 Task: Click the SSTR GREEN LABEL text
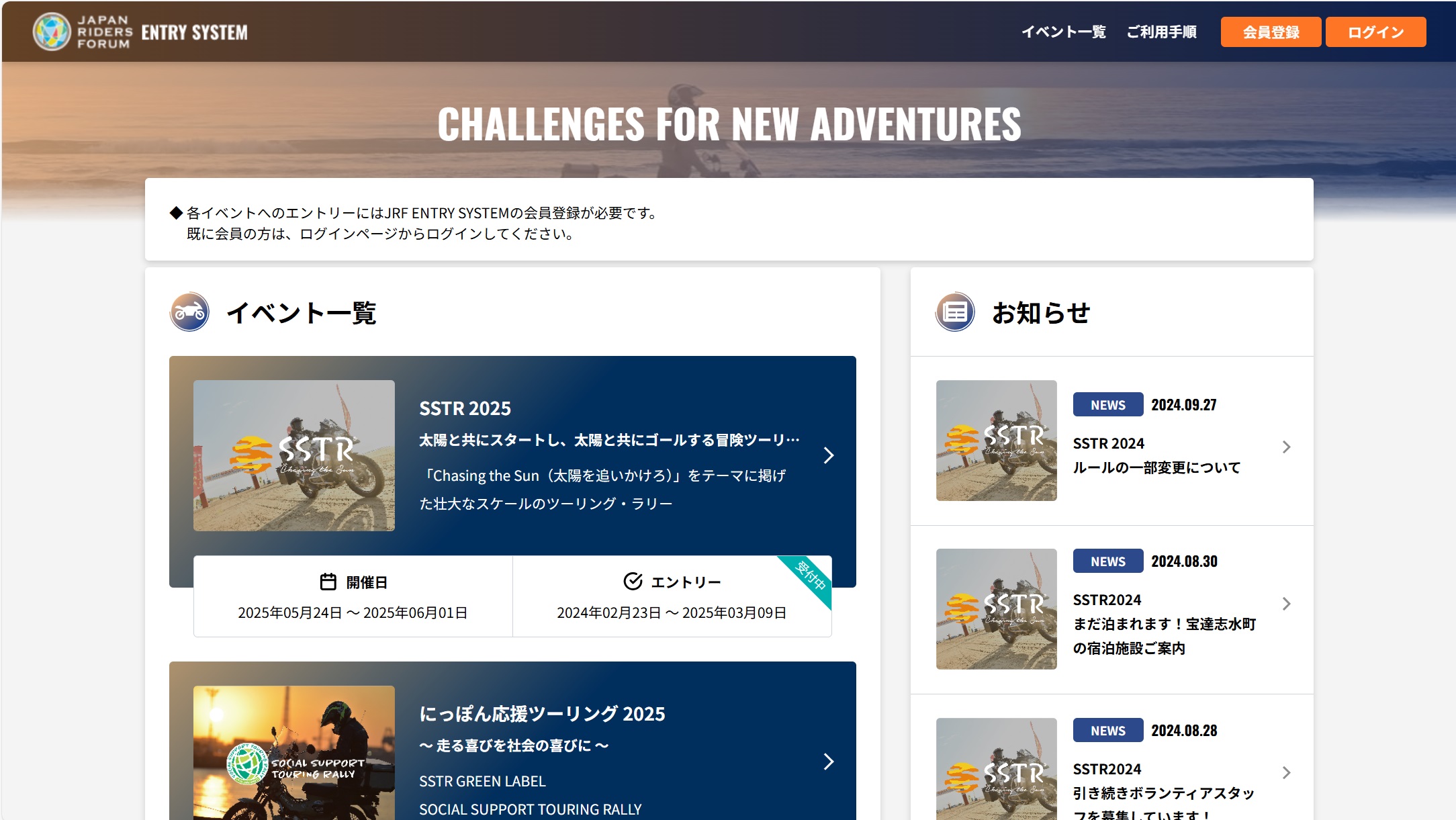[x=482, y=781]
